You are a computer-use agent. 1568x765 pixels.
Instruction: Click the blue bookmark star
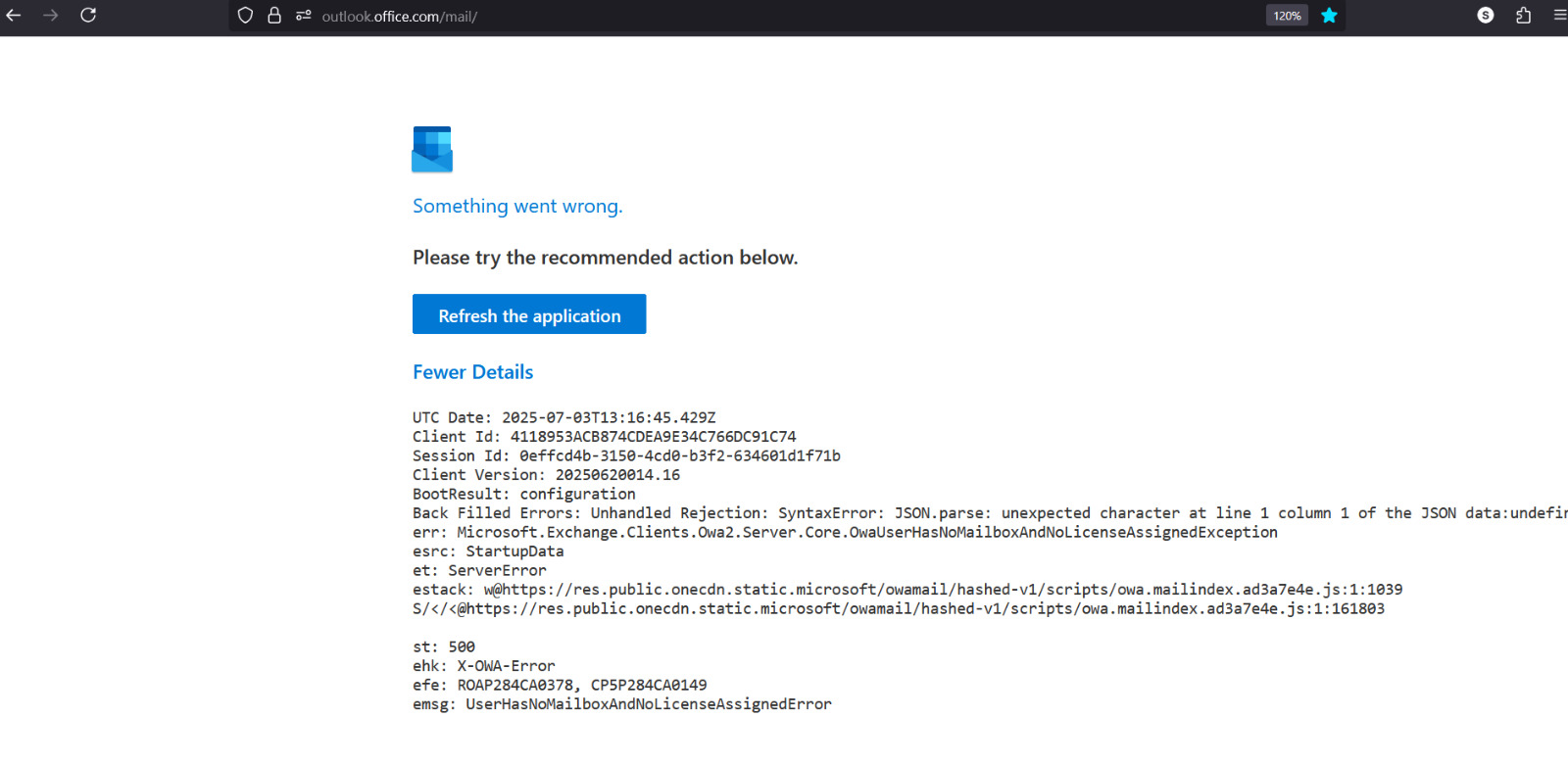coord(1329,16)
